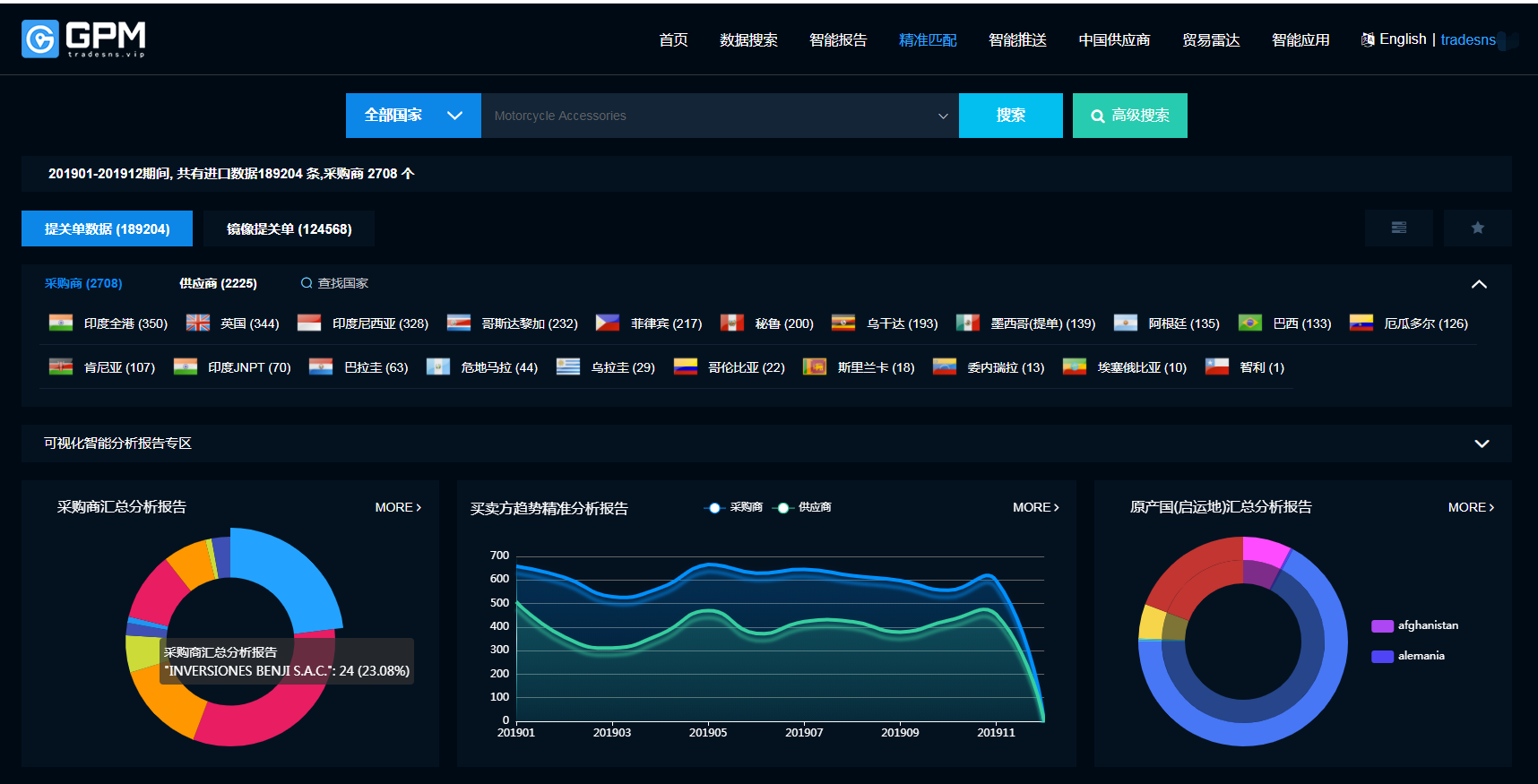
Task: Select the Costa Rica flag 哥斯达黎加 (232)
Action: point(459,323)
